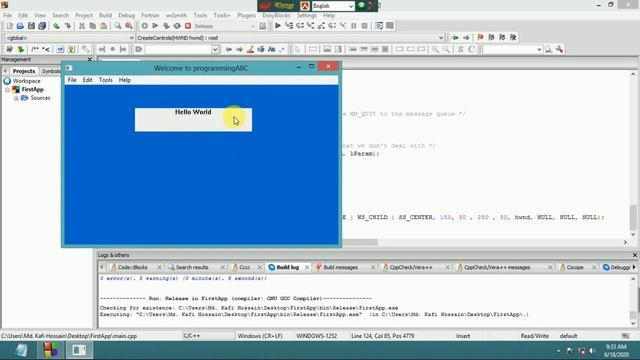Click the green Jump back arrow
The image size is (640, 360).
pos(455,38)
